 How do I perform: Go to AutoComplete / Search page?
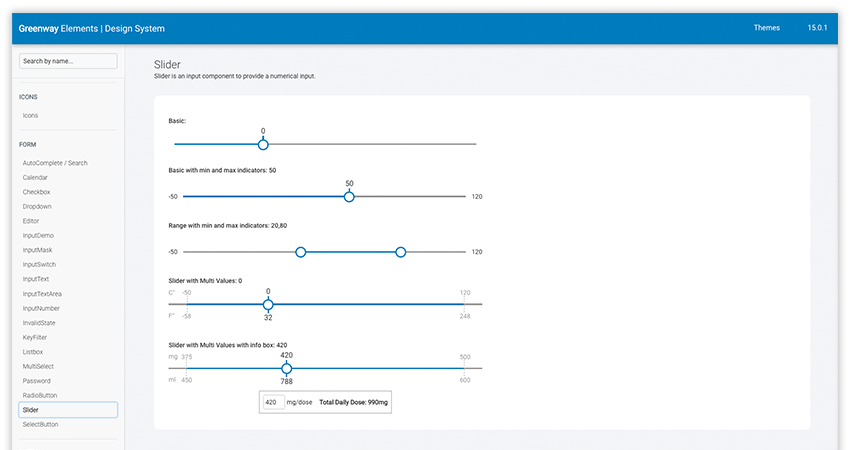(55, 163)
